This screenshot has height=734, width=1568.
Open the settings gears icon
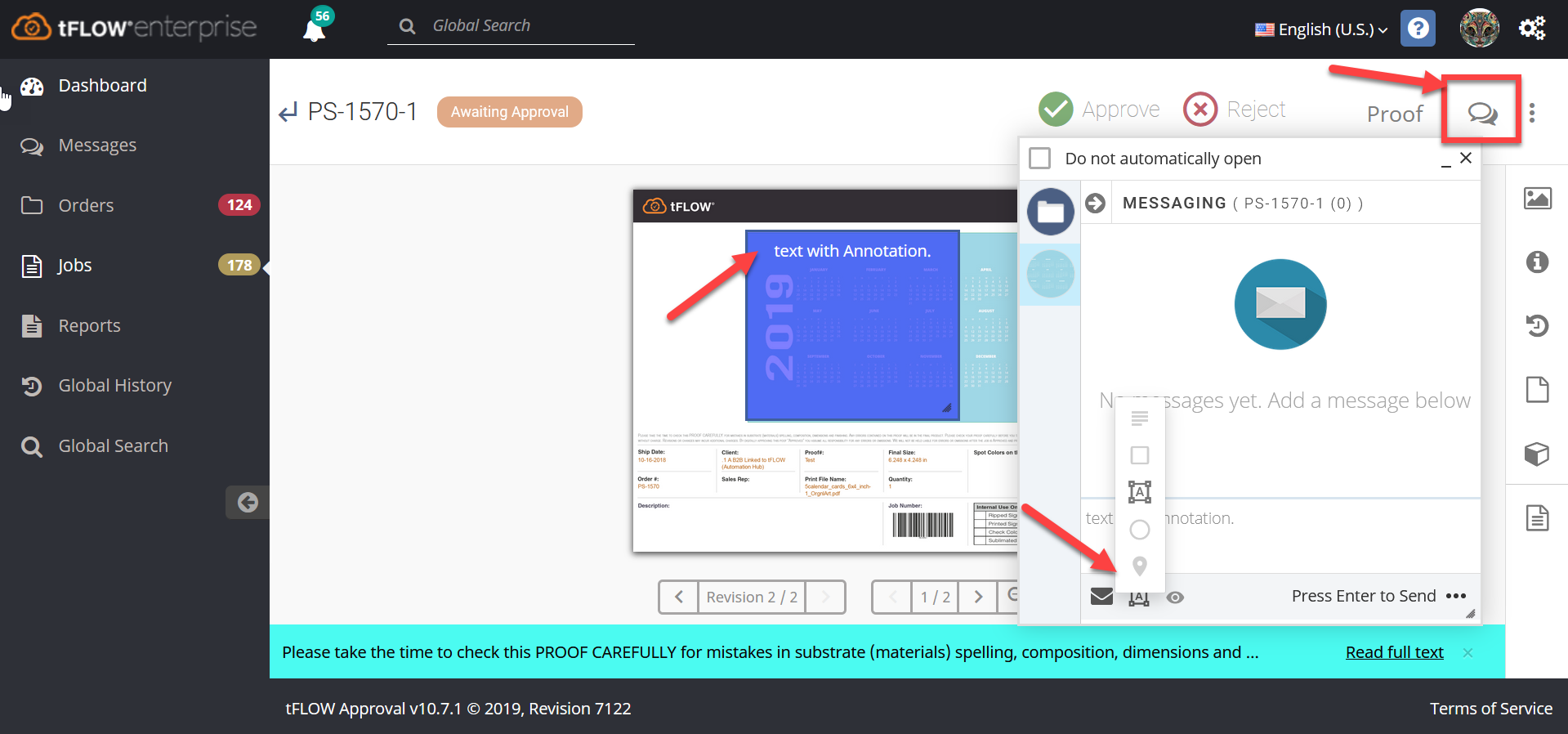click(1532, 29)
